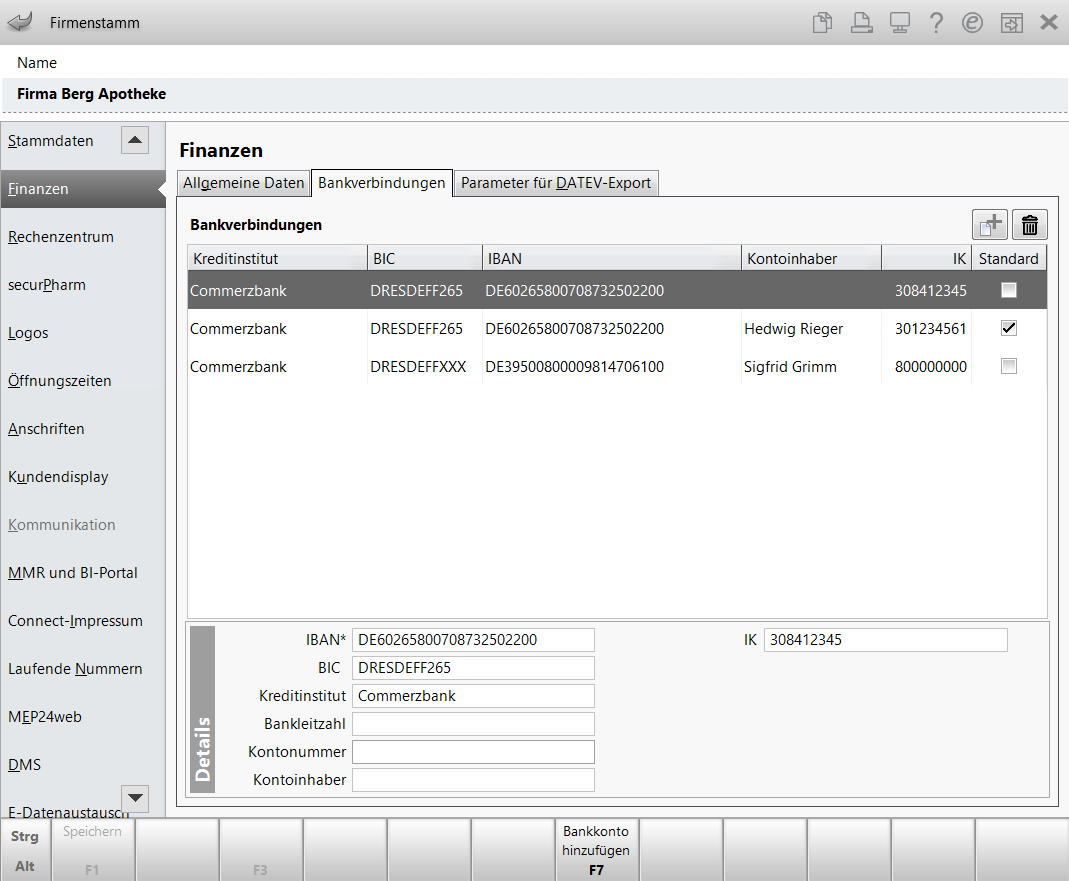1069x881 pixels.
Task: Open Logos in the sidebar
Action: tap(28, 333)
